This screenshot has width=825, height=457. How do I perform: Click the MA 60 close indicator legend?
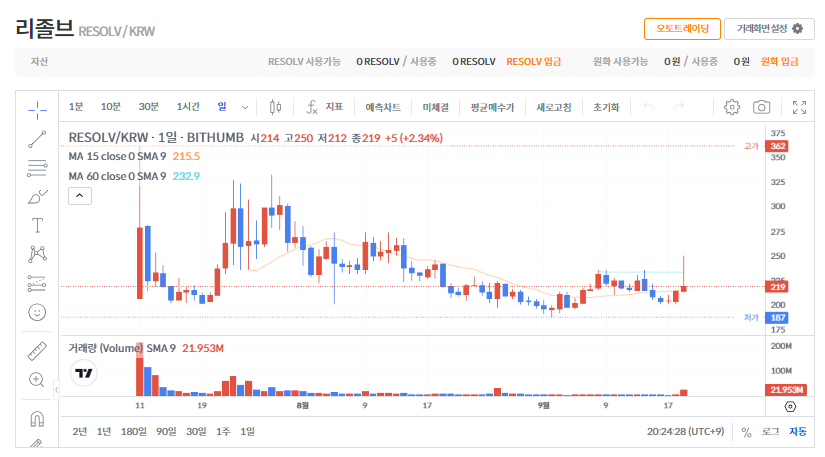(117, 176)
